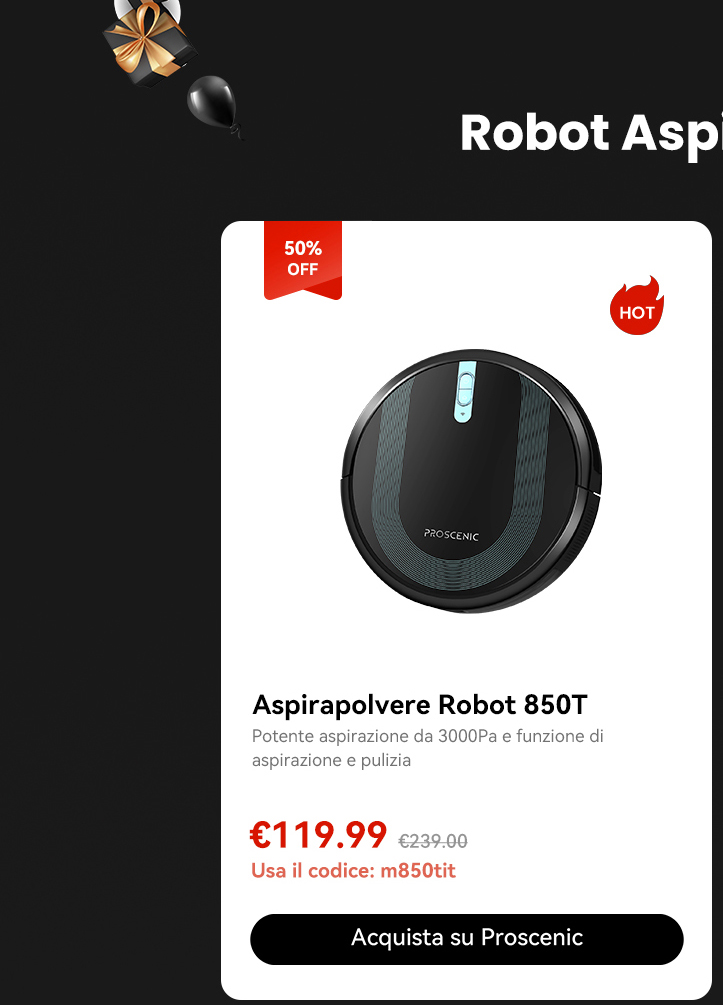Click the 'Potente aspirazione da 3000Pa' description line
The image size is (723, 1005).
tap(428, 736)
